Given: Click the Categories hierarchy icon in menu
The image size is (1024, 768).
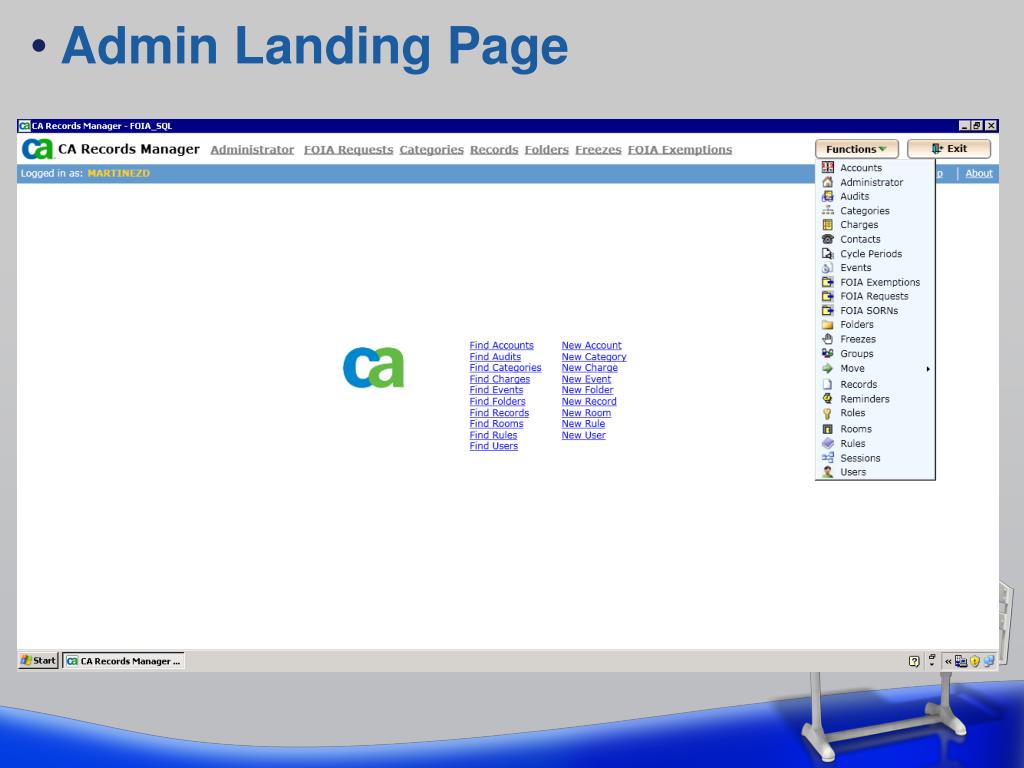Looking at the screenshot, I should coord(827,210).
